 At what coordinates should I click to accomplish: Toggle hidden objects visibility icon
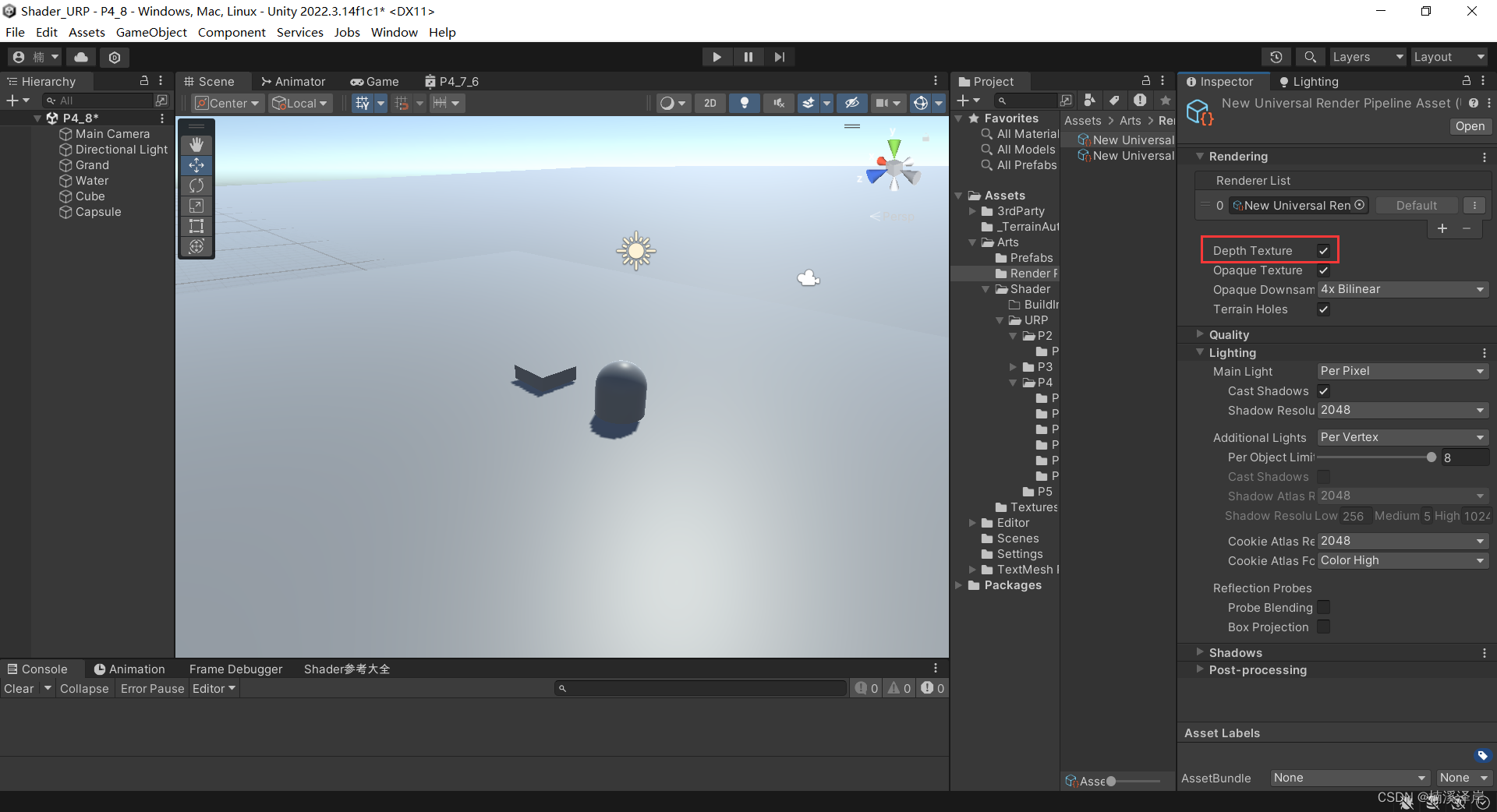(x=851, y=103)
